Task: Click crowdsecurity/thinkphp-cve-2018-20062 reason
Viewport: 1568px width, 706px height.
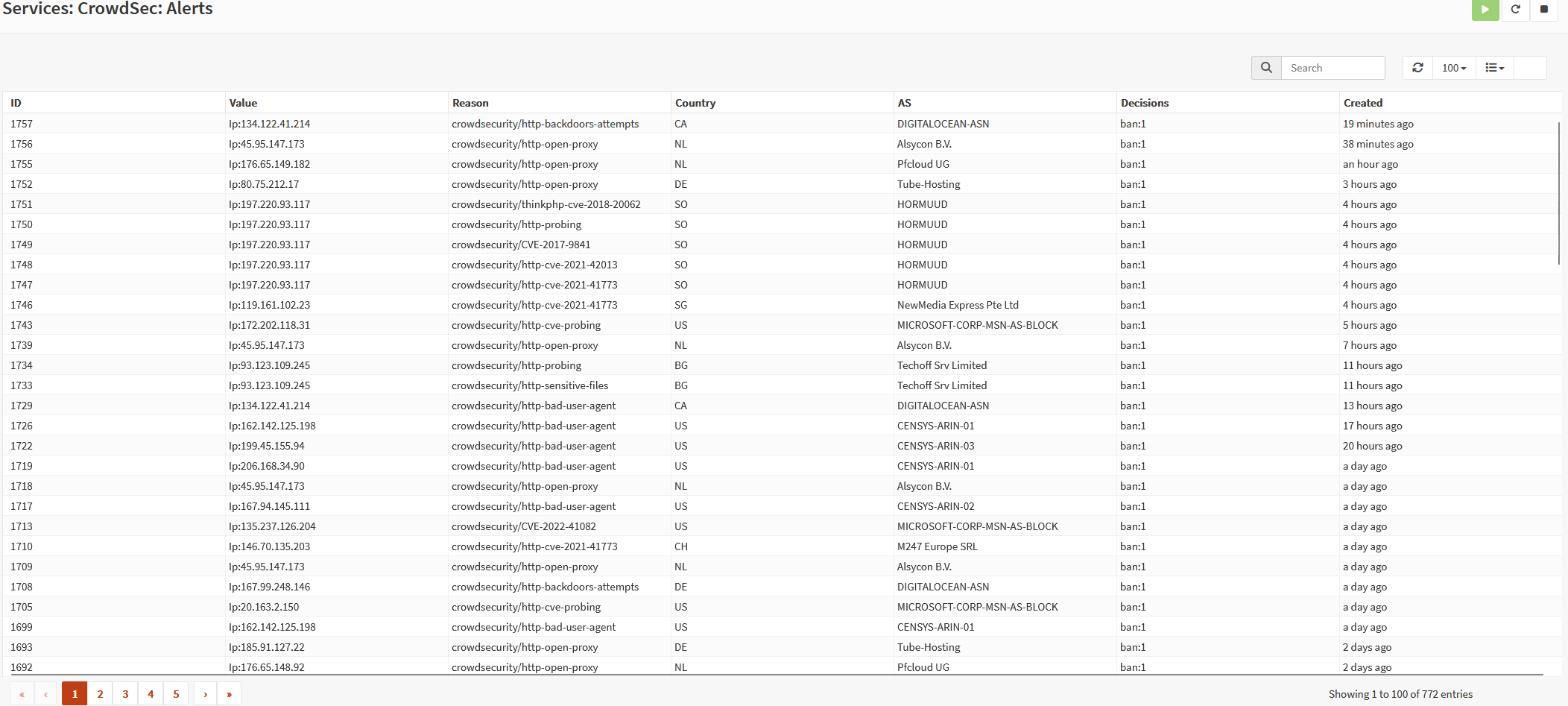Action: pyautogui.click(x=546, y=204)
